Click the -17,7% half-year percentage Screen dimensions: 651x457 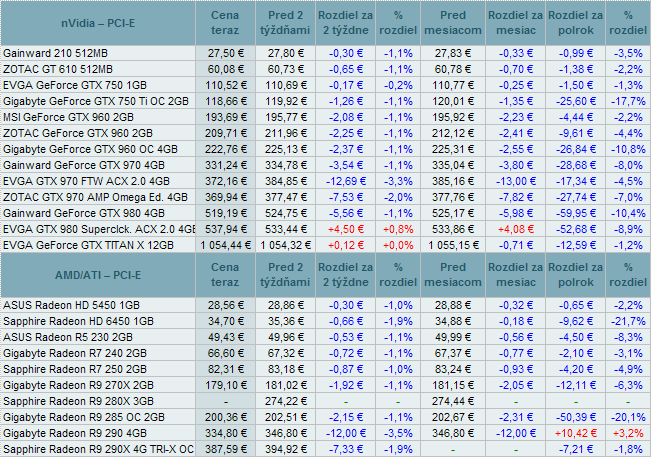[628, 101]
